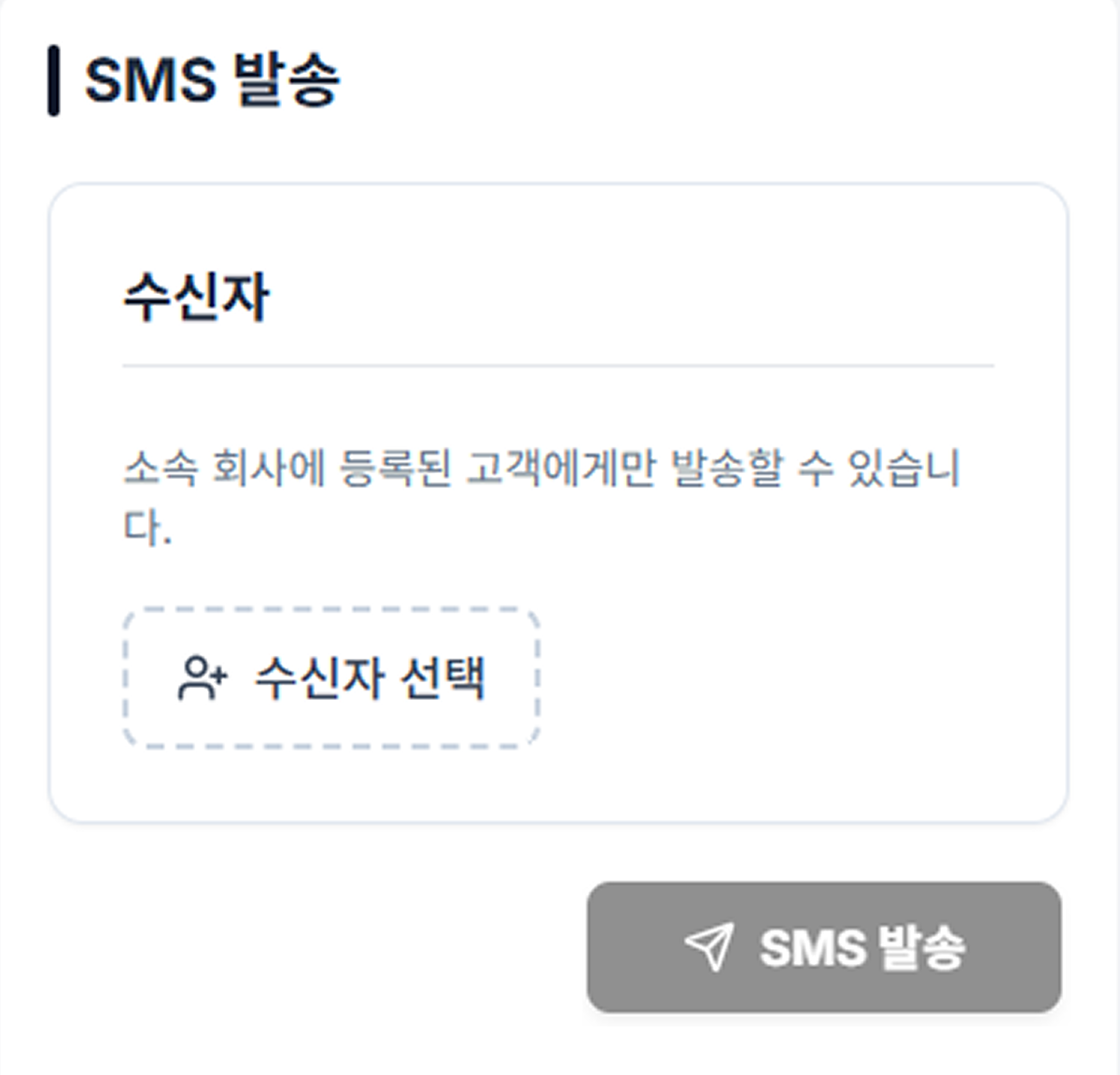Click the divider line under 수신자
Image resolution: width=1120 pixels, height=1075 pixels.
click(x=558, y=367)
